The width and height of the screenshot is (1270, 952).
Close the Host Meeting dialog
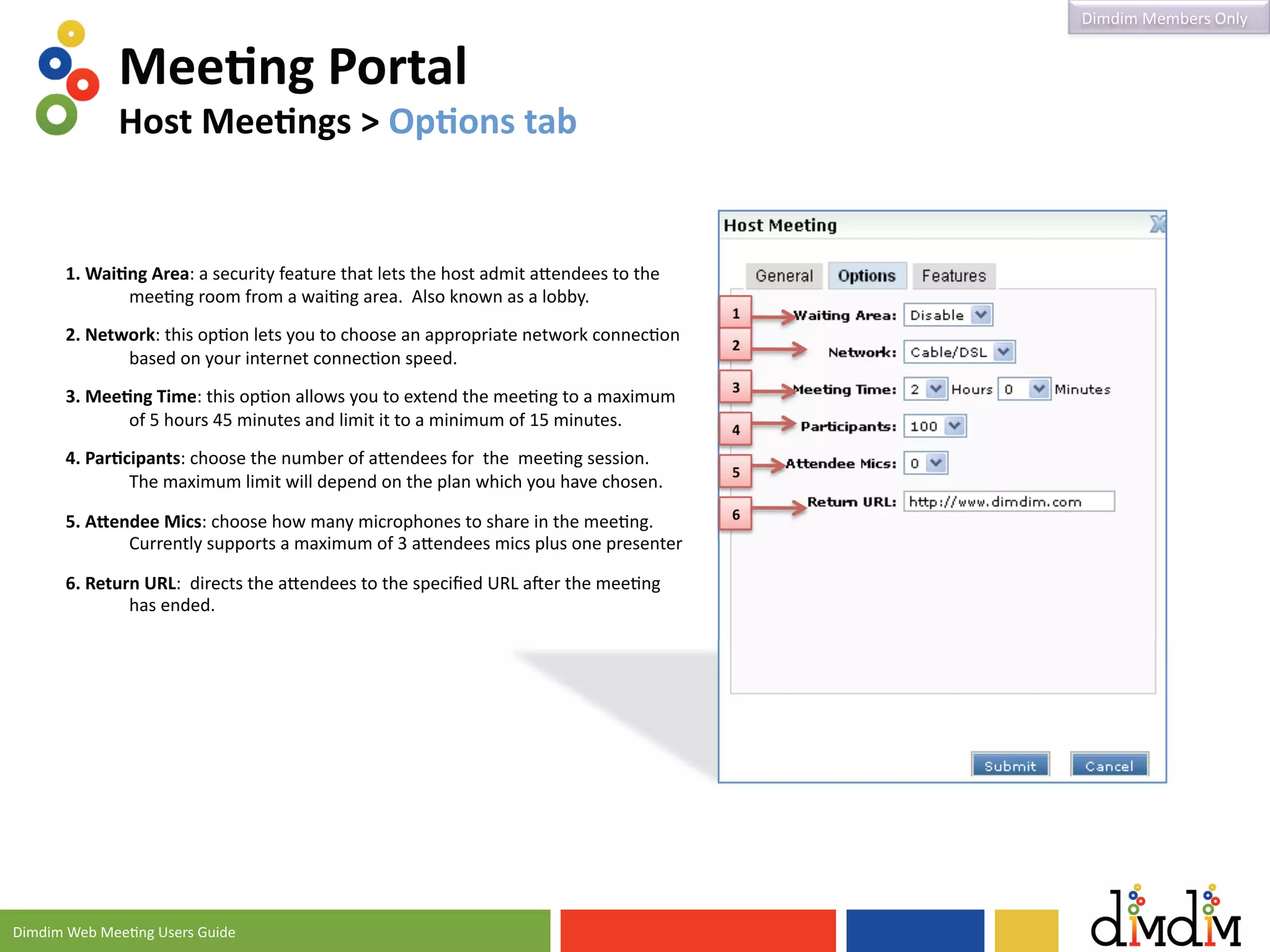pyautogui.click(x=1157, y=224)
